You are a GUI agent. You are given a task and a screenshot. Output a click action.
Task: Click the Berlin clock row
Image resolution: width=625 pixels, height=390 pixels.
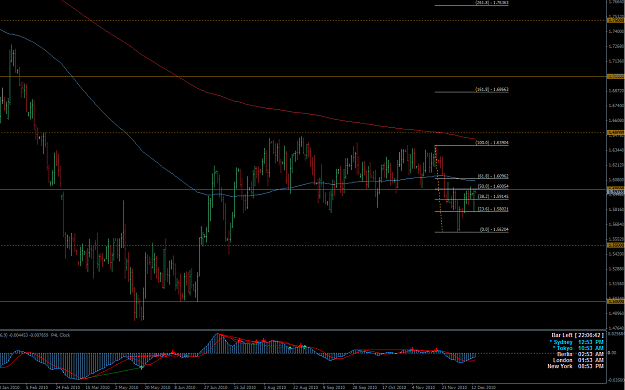click(580, 354)
